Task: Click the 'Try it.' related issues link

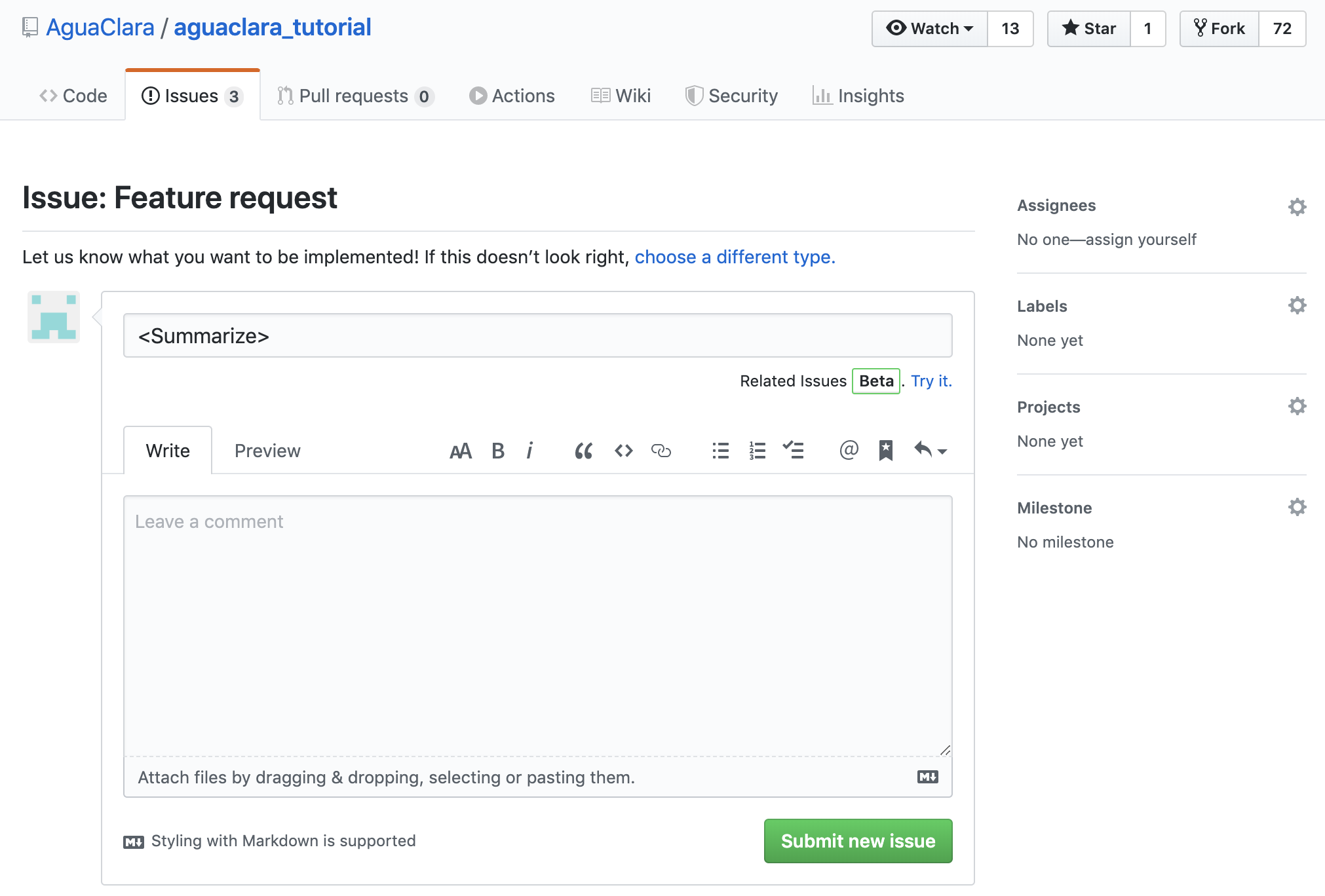Action: (931, 381)
